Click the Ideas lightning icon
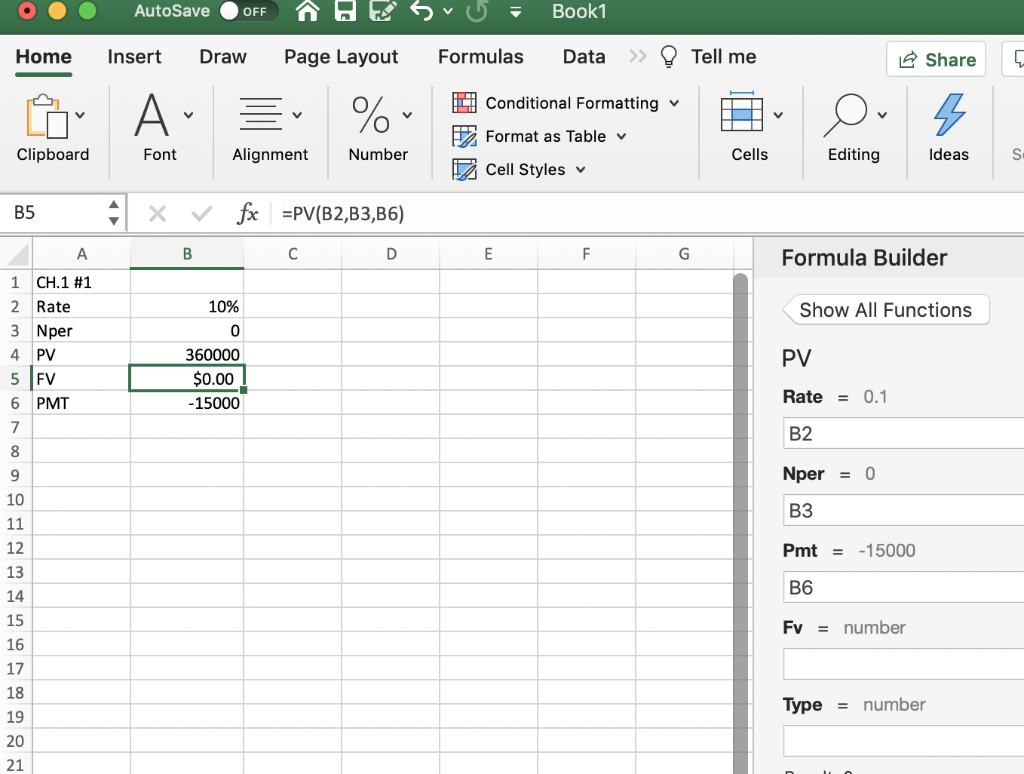Viewport: 1024px width, 774px height. tap(949, 115)
